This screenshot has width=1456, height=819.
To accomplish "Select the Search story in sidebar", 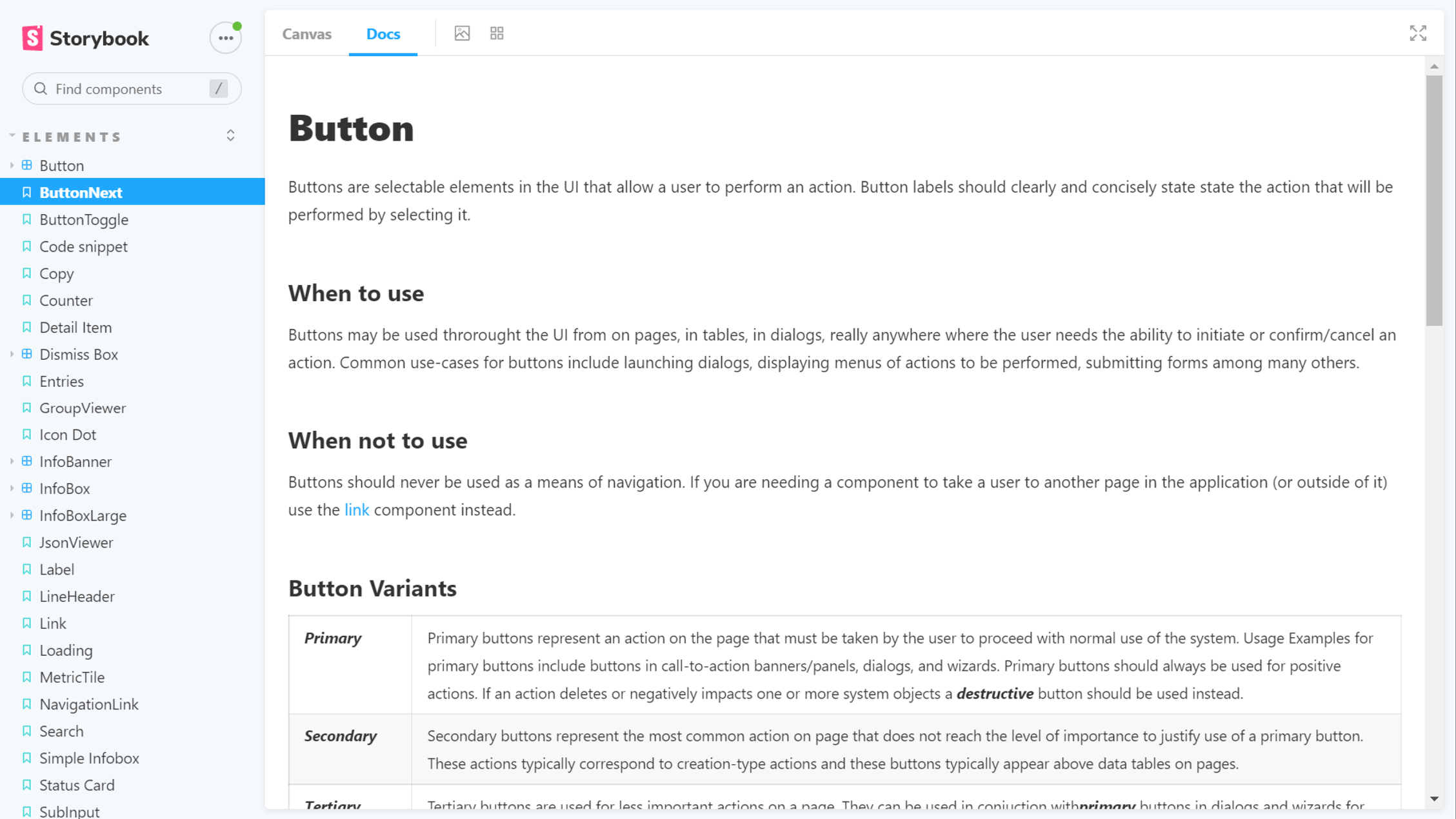I will tap(61, 731).
